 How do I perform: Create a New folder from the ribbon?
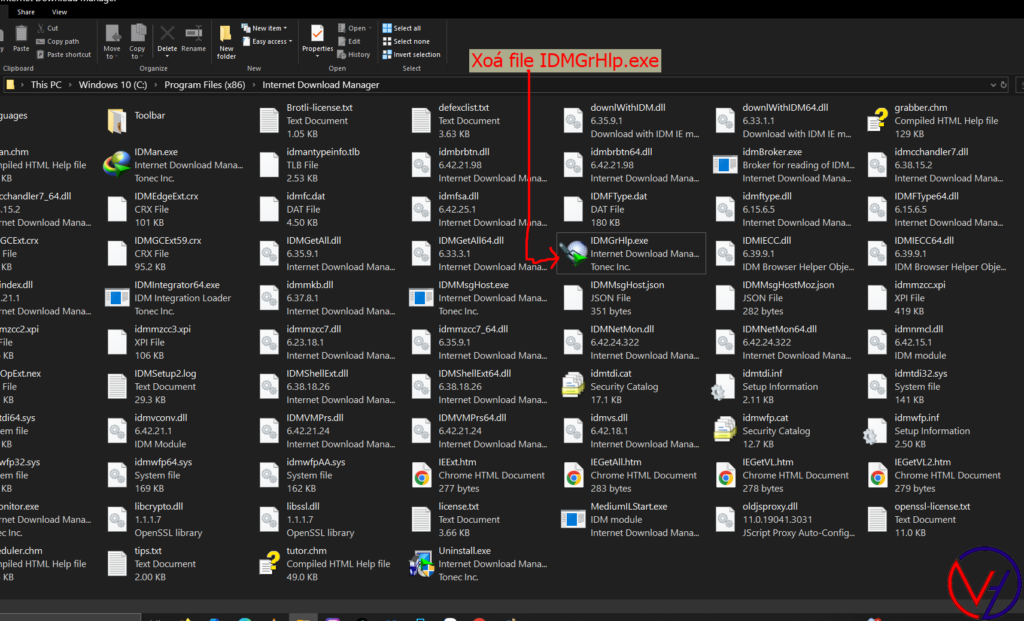click(226, 40)
